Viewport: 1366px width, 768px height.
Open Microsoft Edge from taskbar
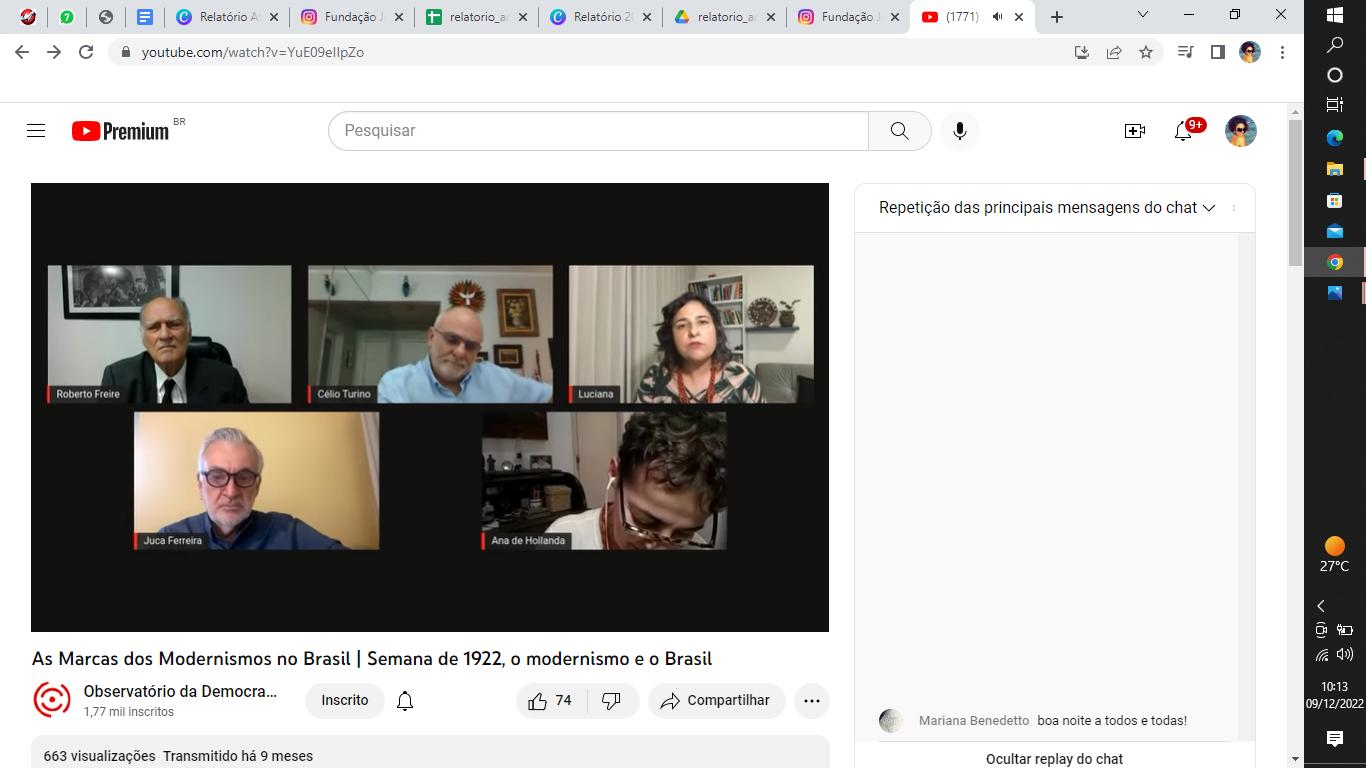coord(1335,137)
